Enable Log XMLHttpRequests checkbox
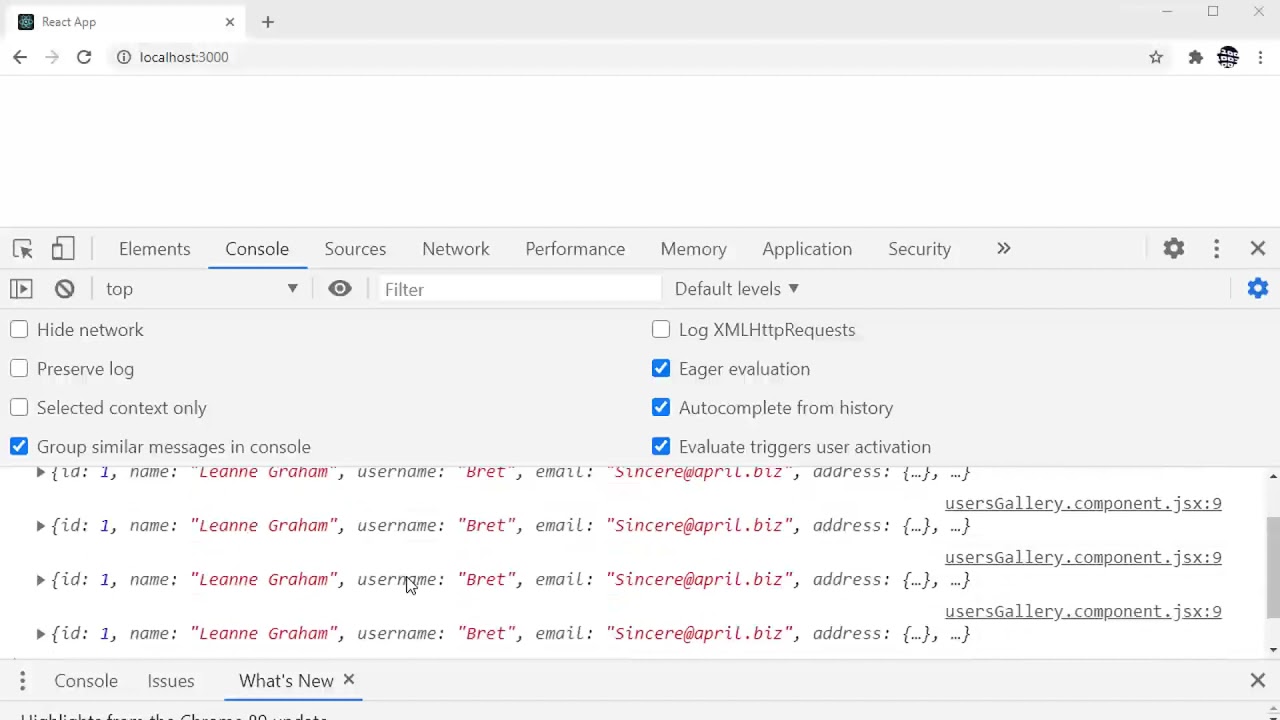This screenshot has height=720, width=1280. coord(661,330)
